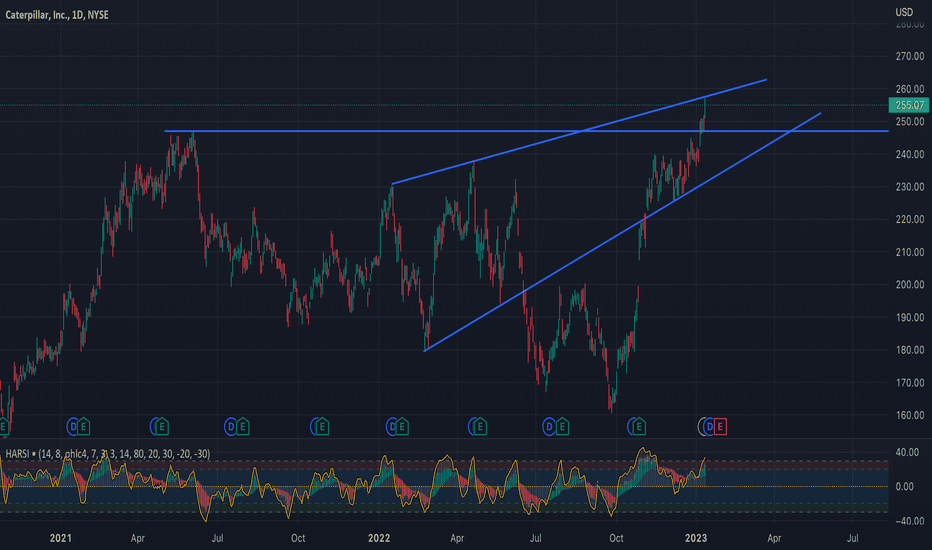
Task: Open the USD currency label
Action: 904,12
